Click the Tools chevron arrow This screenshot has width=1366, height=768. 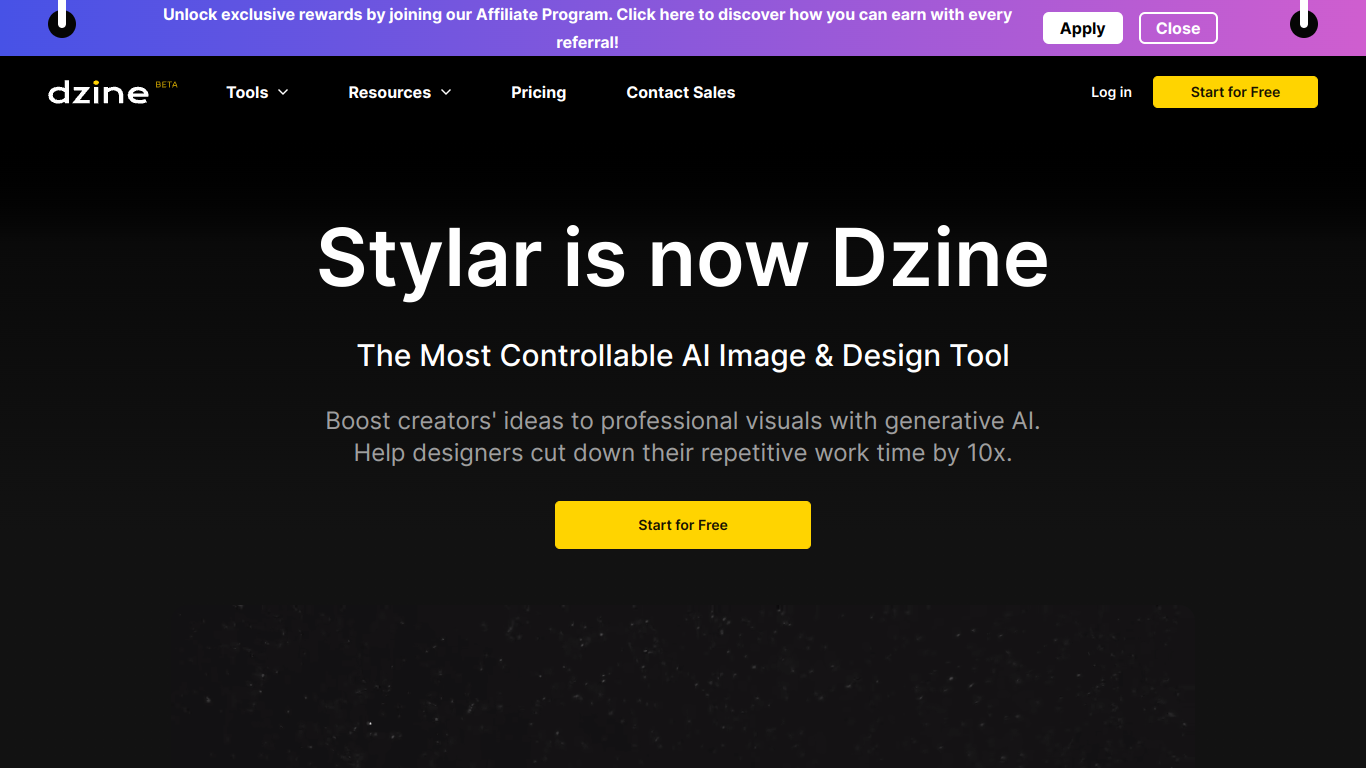pos(283,92)
